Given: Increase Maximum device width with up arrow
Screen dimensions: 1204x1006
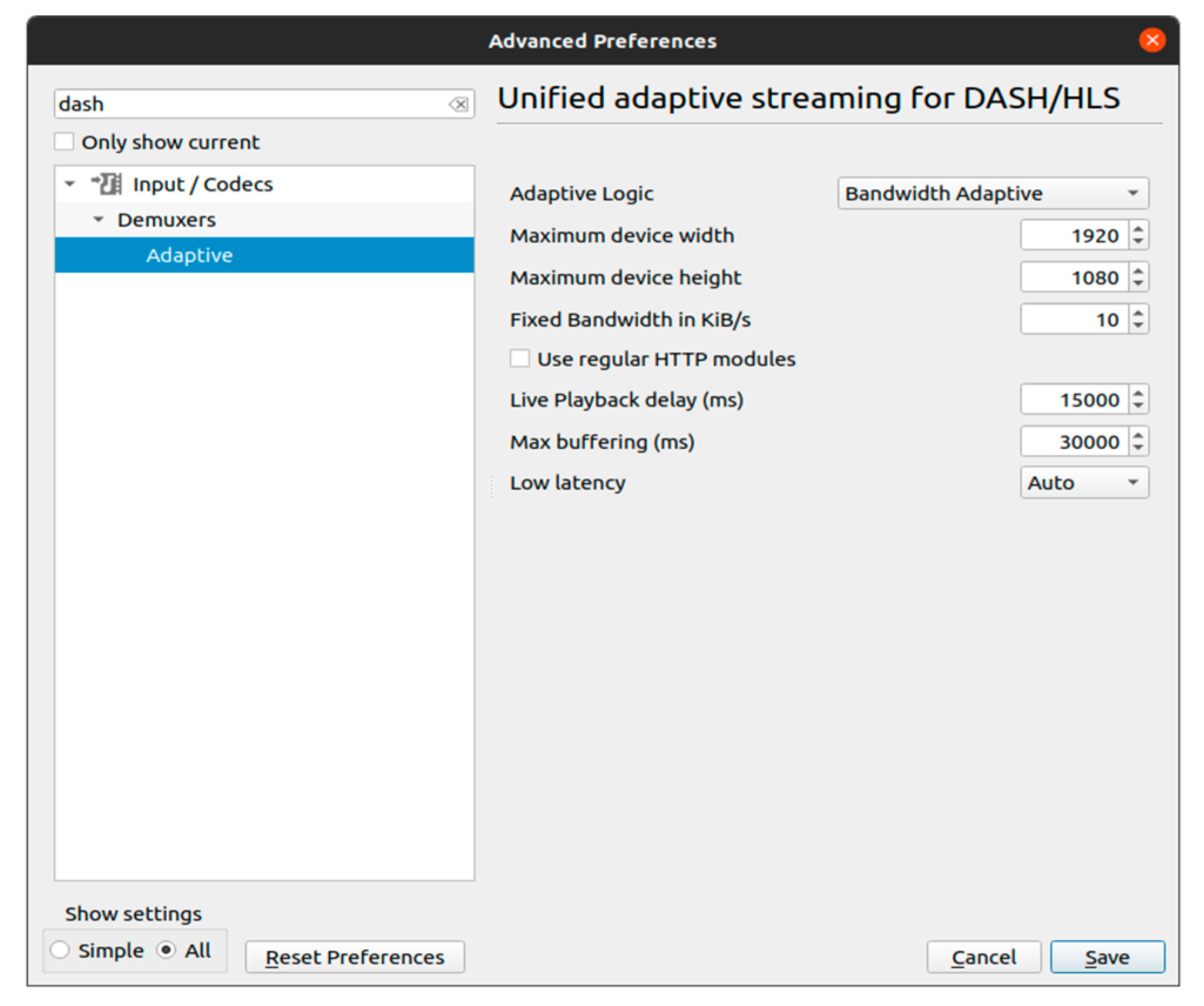Looking at the screenshot, I should 1138,229.
